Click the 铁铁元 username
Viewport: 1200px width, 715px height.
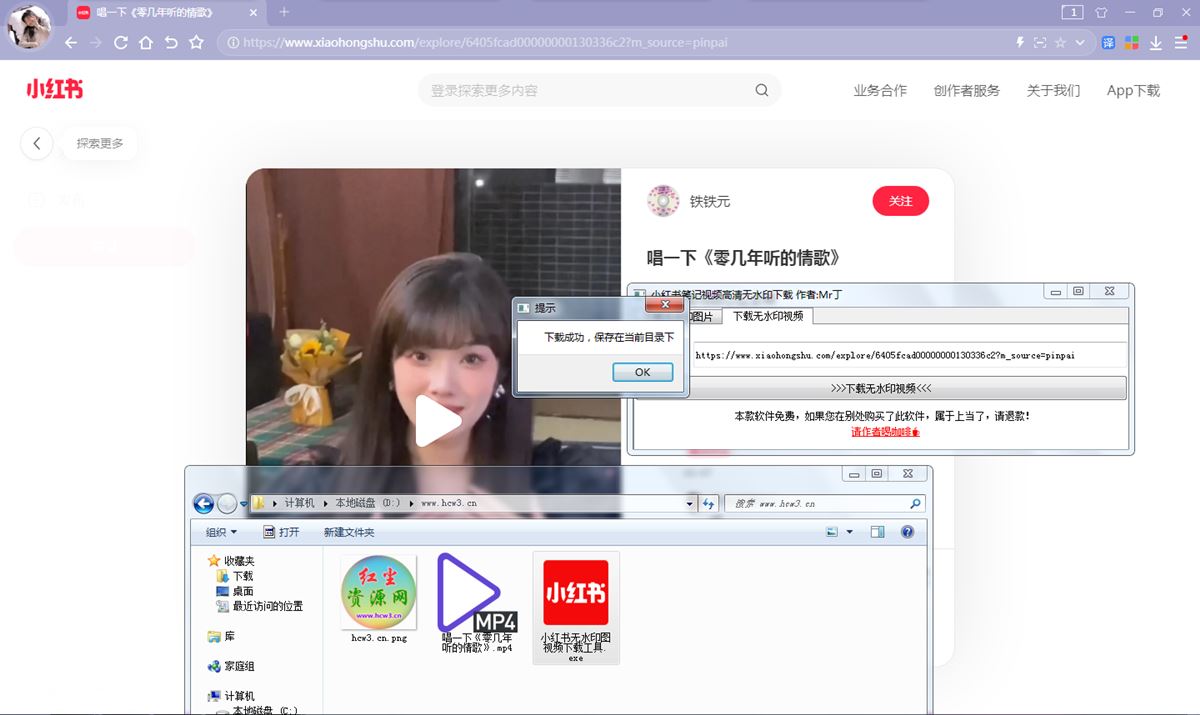(x=710, y=201)
